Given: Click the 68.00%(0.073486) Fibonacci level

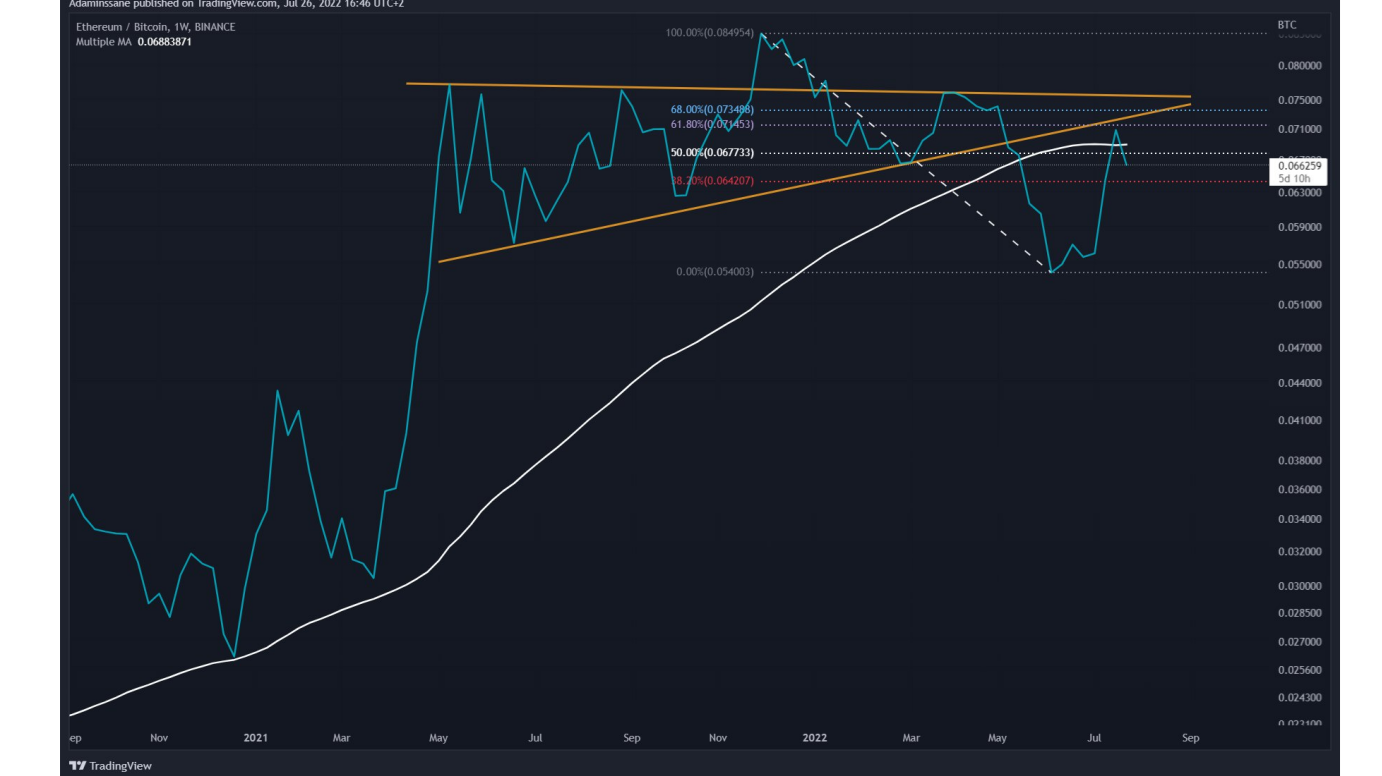Looking at the screenshot, I should coord(712,107).
